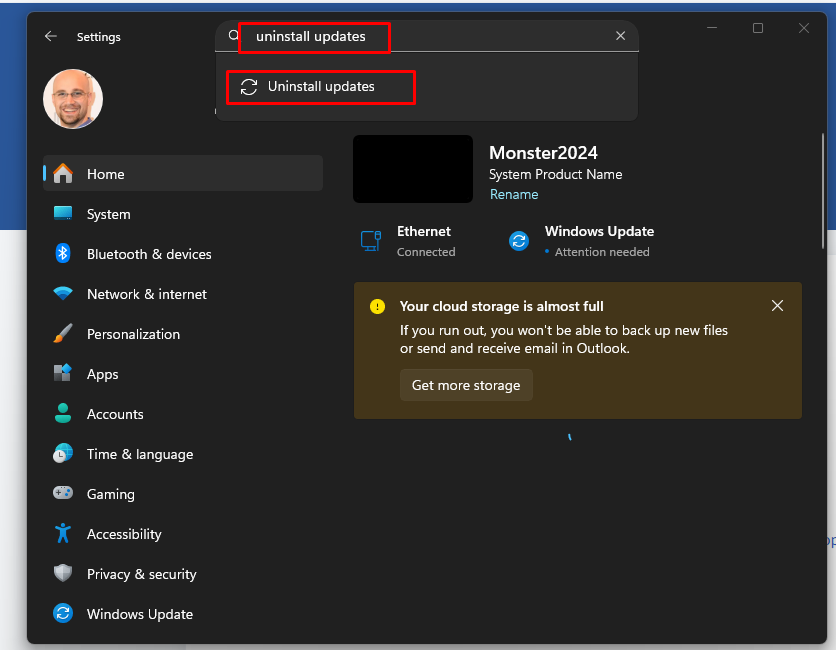Click the Home icon in sidebar
This screenshot has width=836, height=650.
pyautogui.click(x=63, y=173)
